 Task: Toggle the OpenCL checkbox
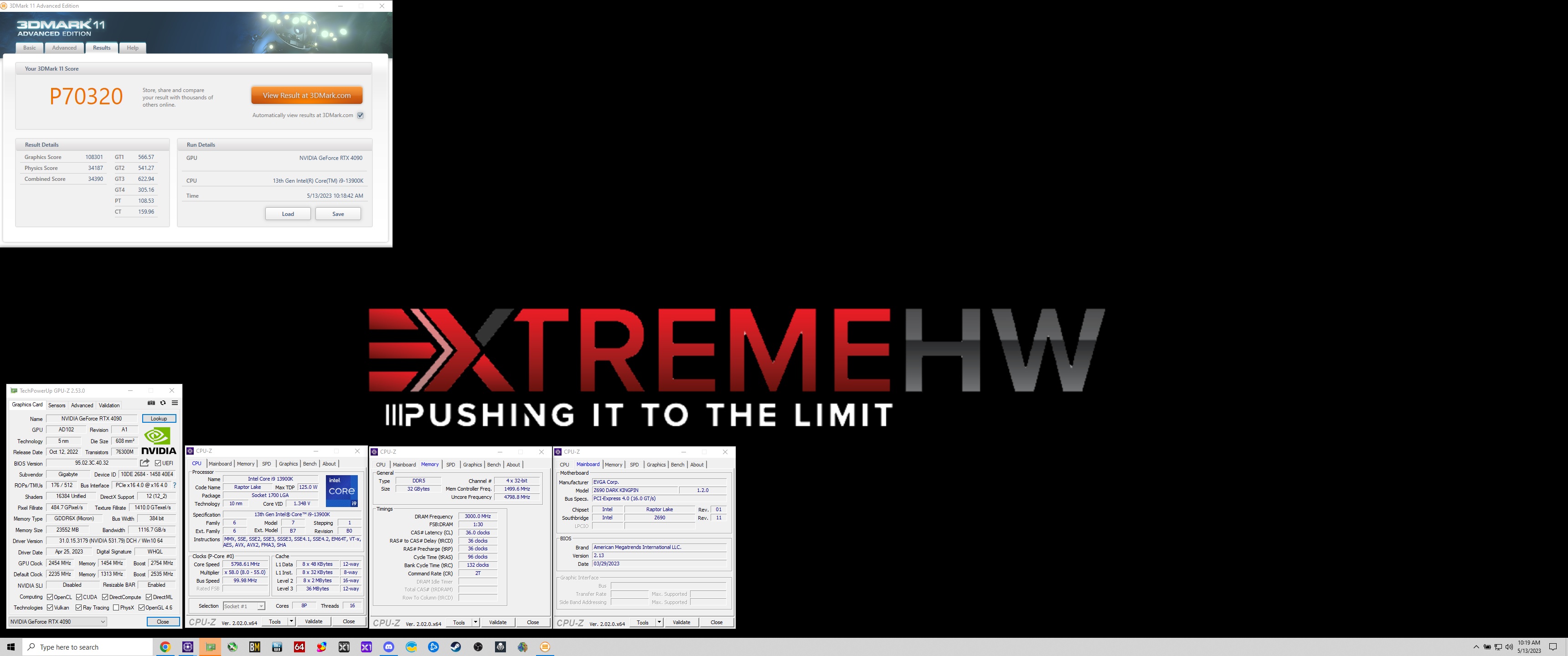point(50,597)
